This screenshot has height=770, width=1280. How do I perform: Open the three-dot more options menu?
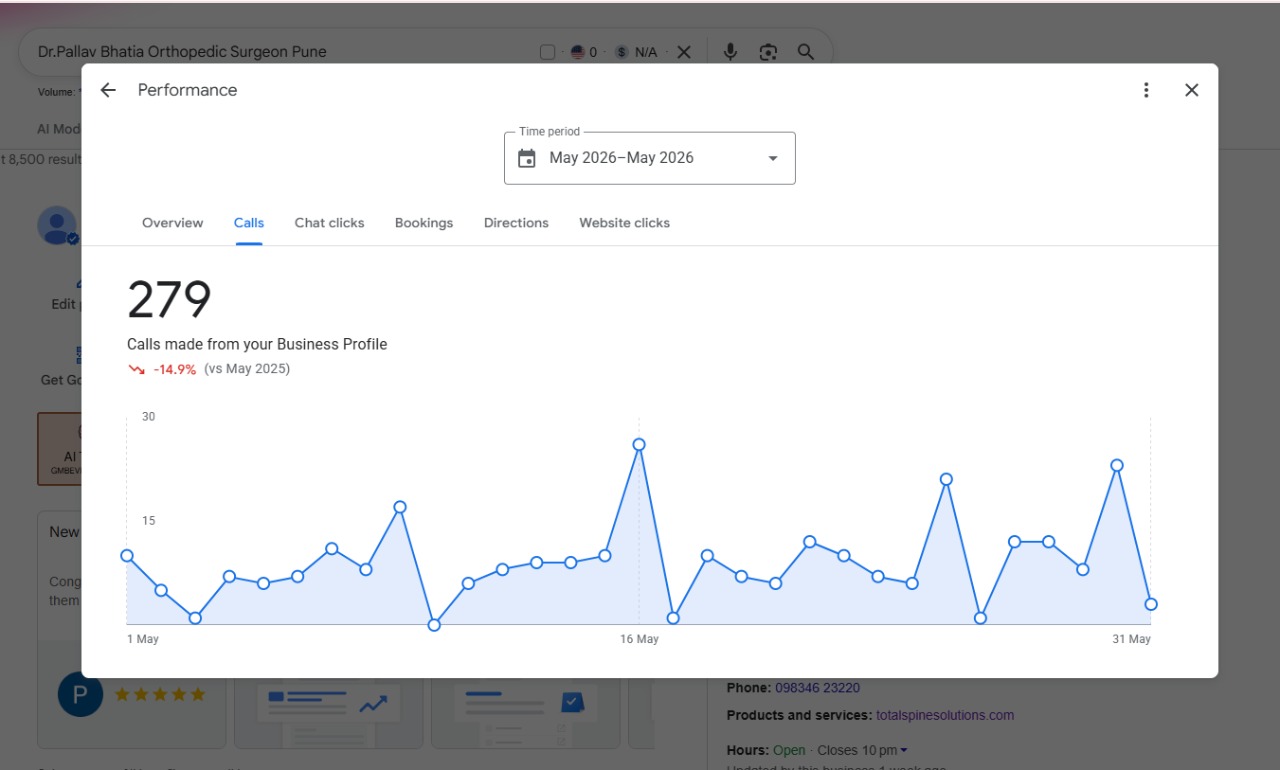point(1146,90)
